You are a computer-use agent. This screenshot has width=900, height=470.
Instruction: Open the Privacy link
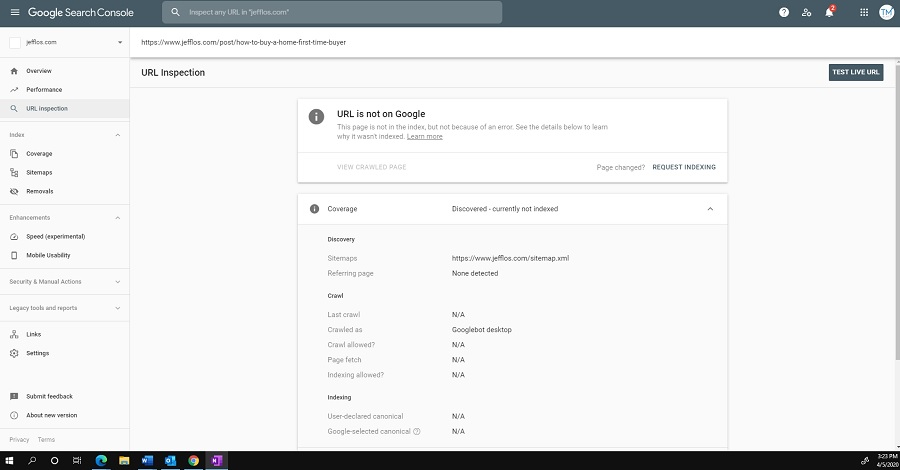[19, 440]
